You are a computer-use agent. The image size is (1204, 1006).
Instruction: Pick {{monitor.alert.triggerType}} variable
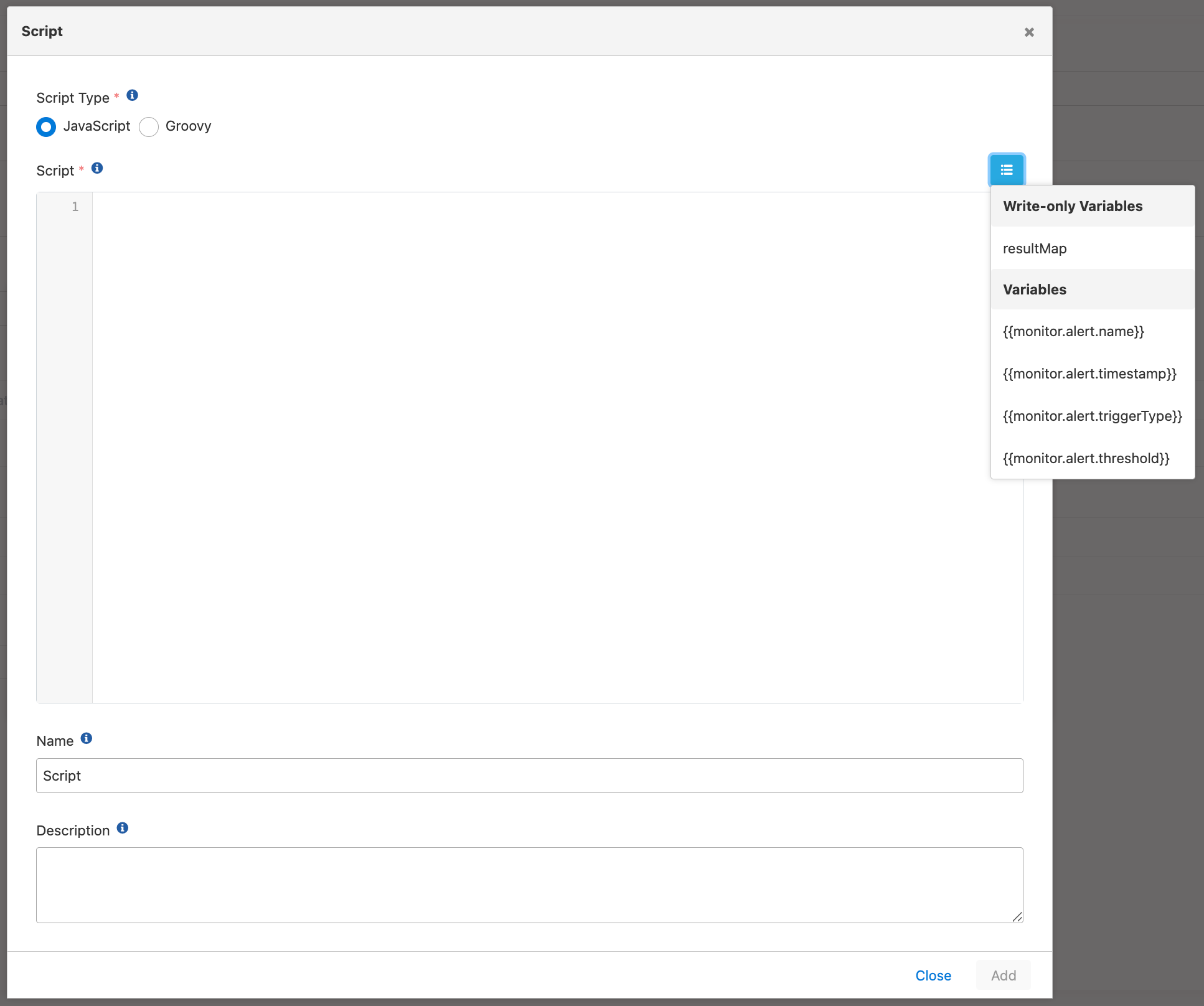pos(1092,416)
